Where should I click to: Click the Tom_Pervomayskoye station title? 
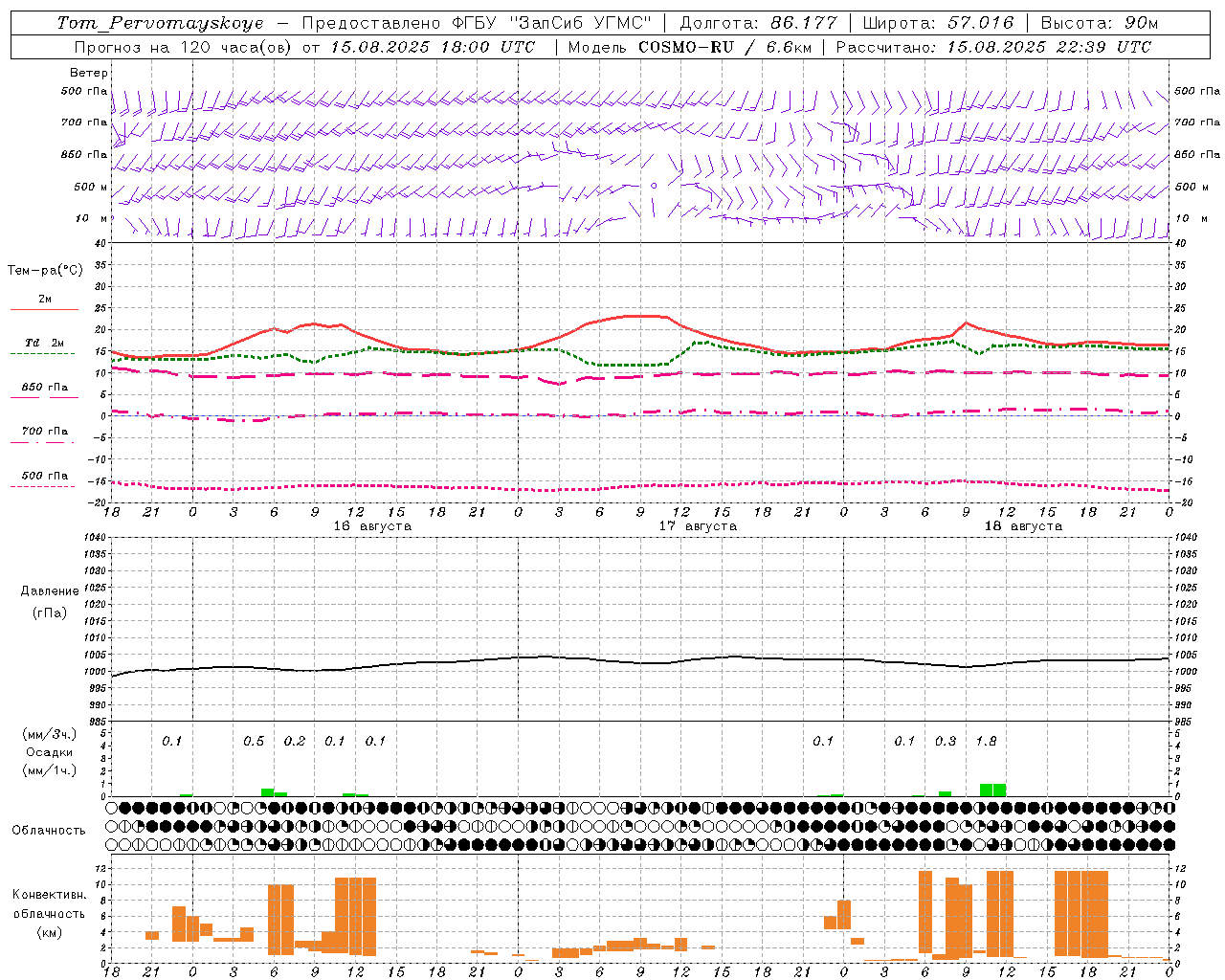pyautogui.click(x=160, y=23)
